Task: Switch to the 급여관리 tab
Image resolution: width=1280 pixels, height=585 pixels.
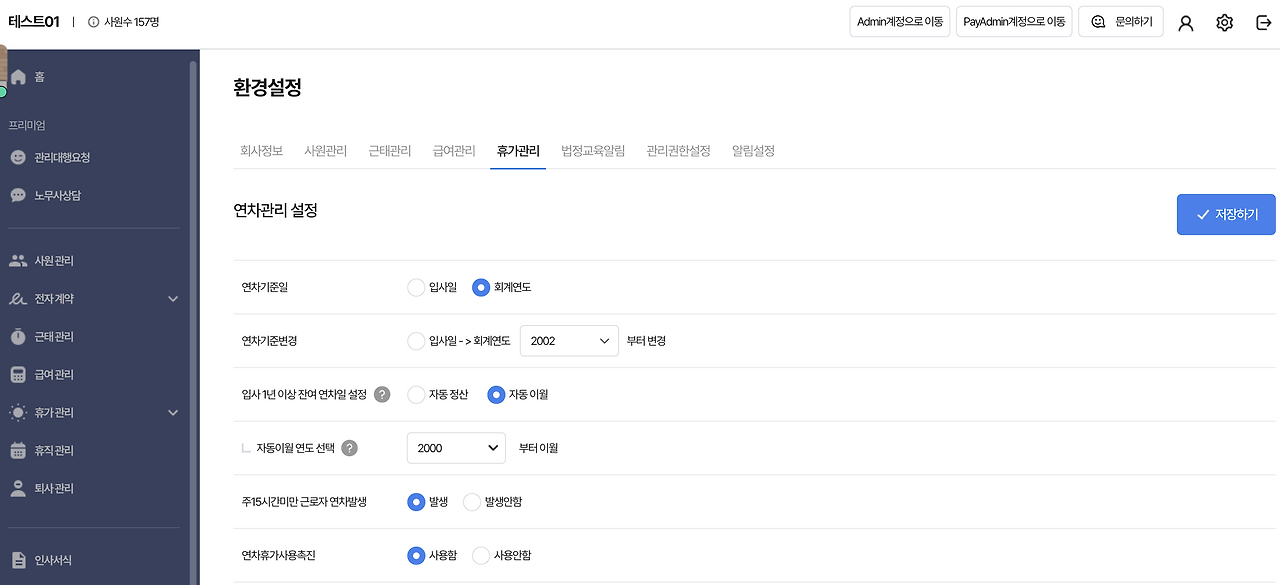Action: [454, 151]
